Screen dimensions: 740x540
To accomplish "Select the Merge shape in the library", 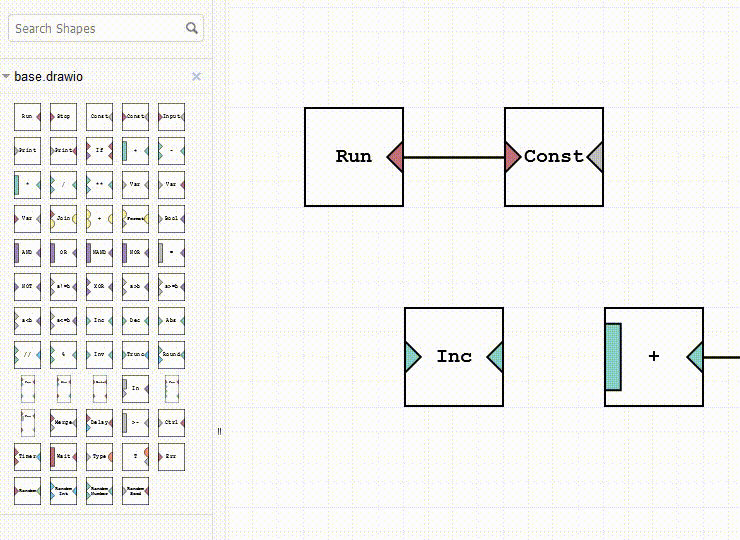I will tap(64, 423).
